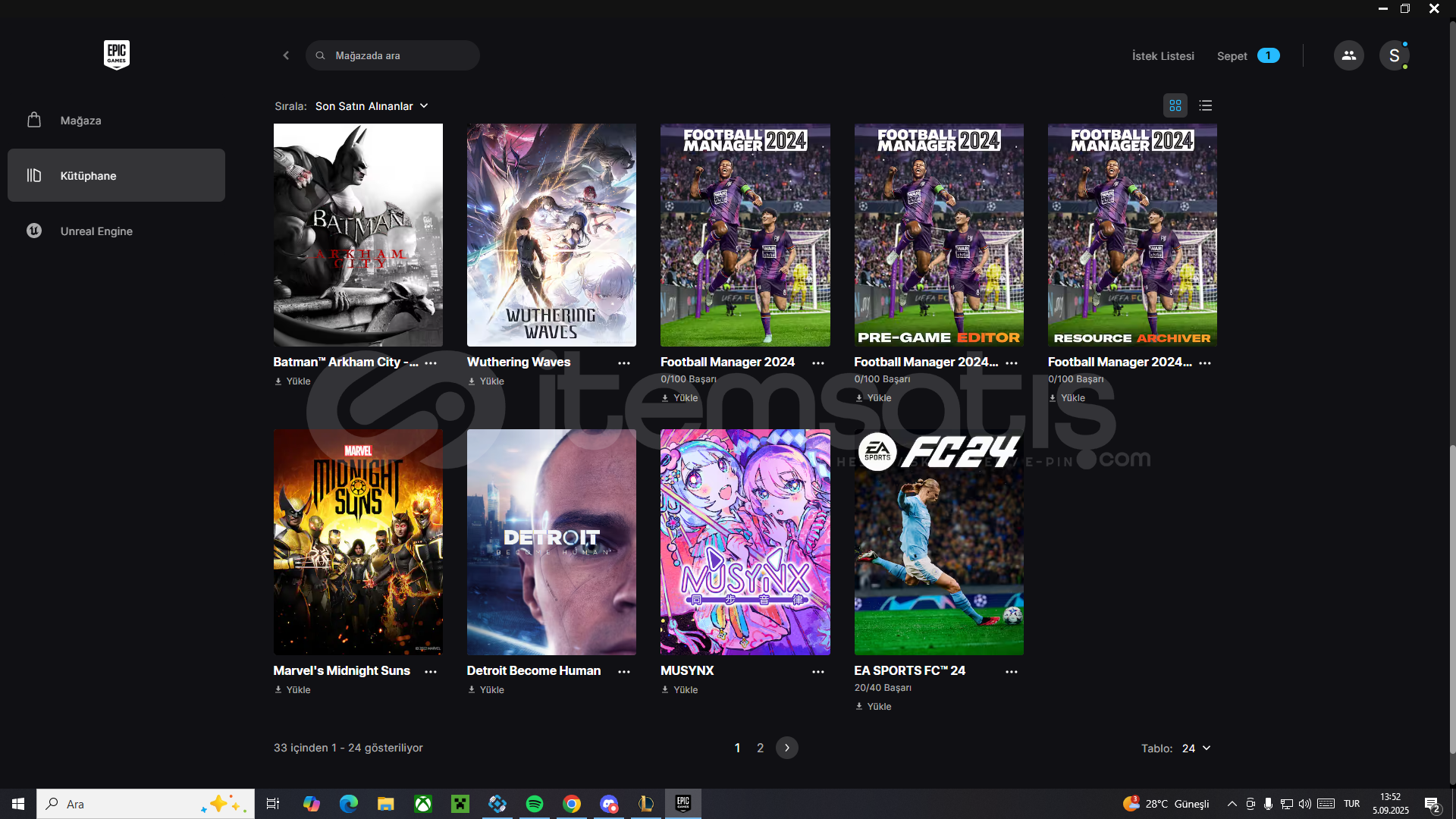Open more options for FM2024 Resource Archiver
This screenshot has height=819, width=1456.
pos(1205,363)
